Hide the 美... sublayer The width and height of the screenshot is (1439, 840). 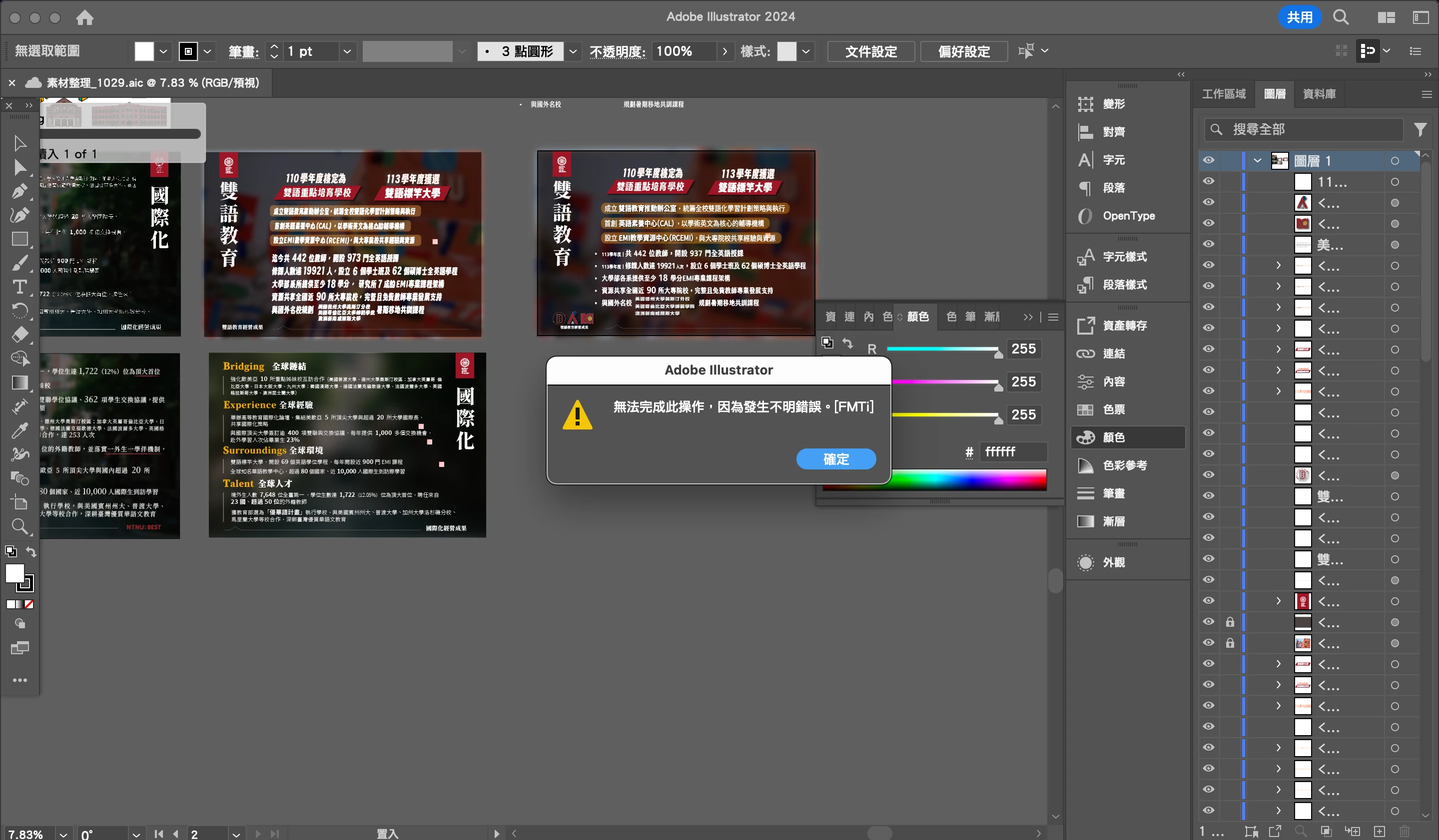1208,244
